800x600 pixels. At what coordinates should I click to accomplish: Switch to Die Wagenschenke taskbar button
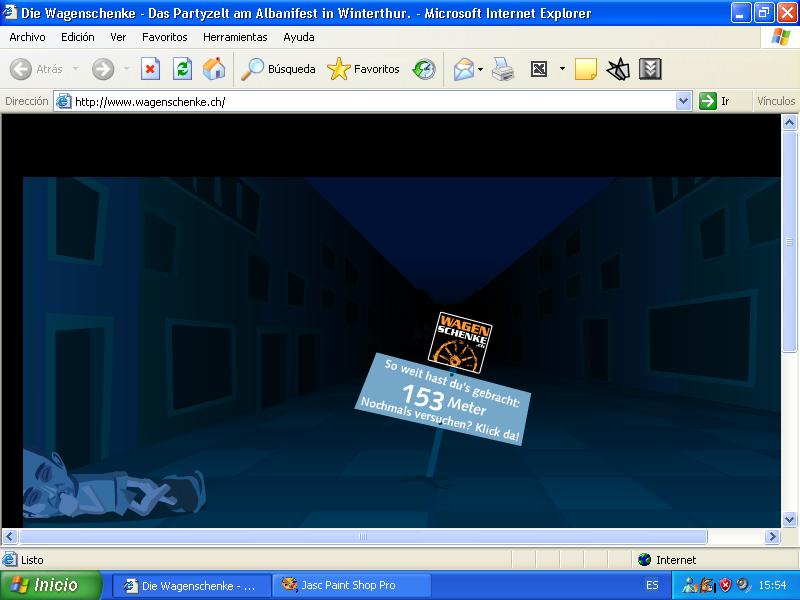click(x=191, y=585)
